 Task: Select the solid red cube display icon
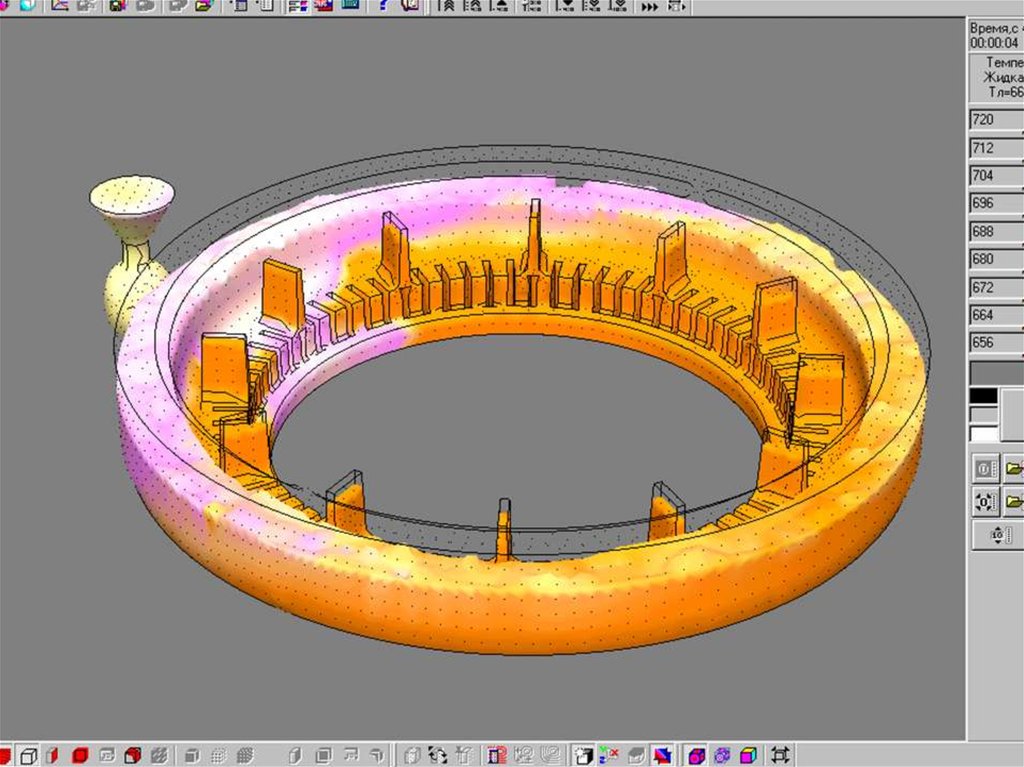click(80, 755)
